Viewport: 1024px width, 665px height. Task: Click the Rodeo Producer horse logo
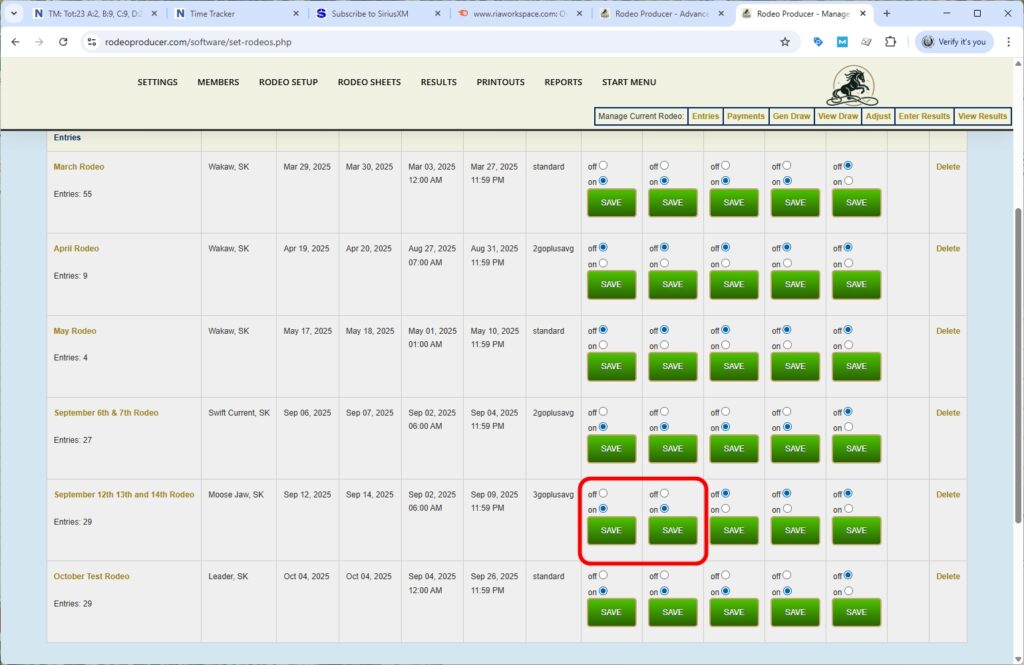point(851,86)
